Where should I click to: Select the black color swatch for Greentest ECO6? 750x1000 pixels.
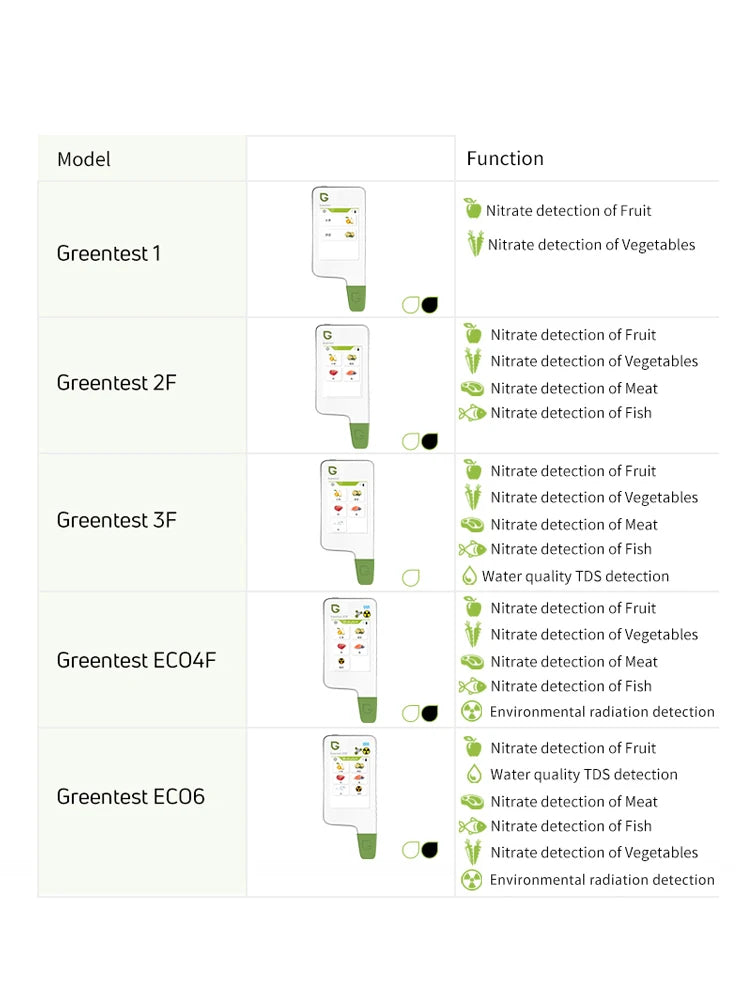(430, 850)
